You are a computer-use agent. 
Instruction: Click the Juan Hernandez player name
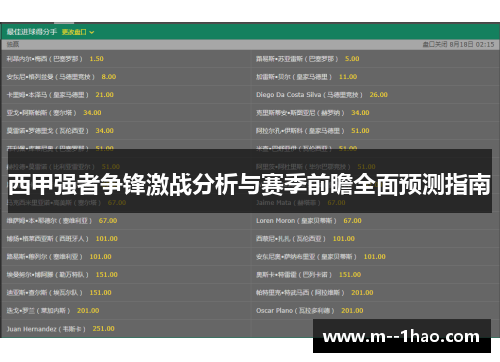pos(31,329)
